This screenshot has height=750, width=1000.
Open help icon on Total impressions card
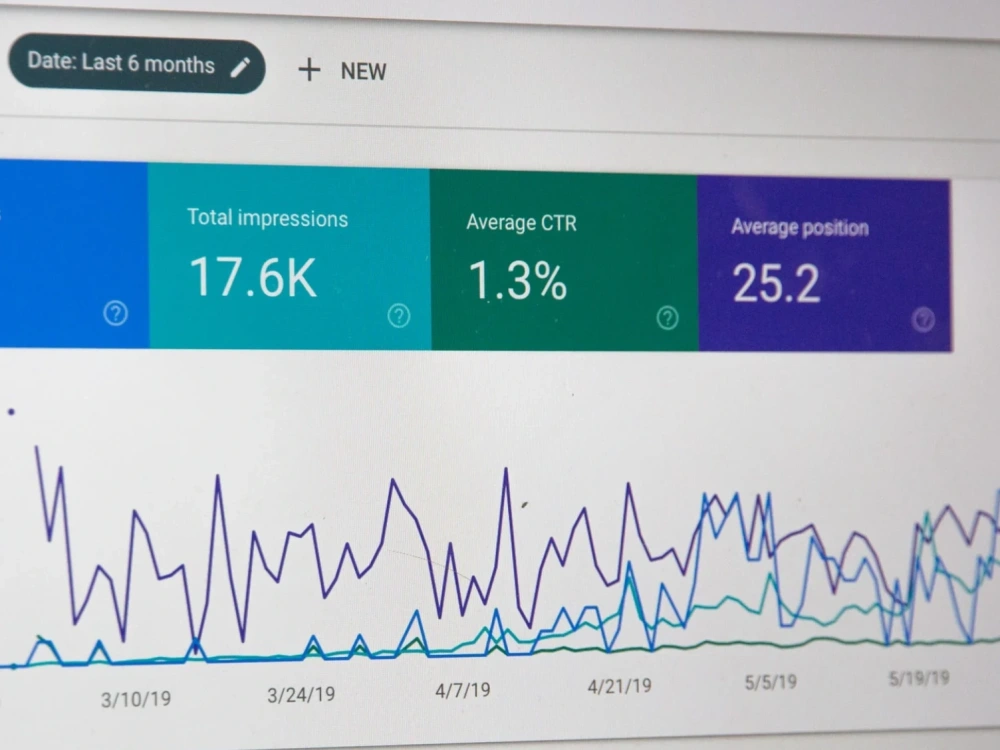click(x=399, y=316)
